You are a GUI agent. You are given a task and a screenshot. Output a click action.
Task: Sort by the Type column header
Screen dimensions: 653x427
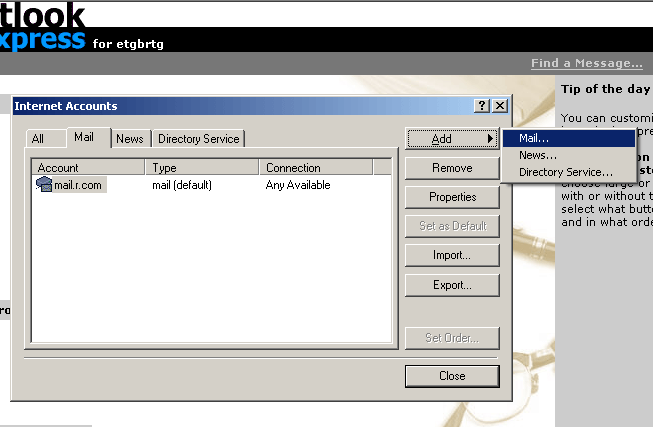(202, 167)
